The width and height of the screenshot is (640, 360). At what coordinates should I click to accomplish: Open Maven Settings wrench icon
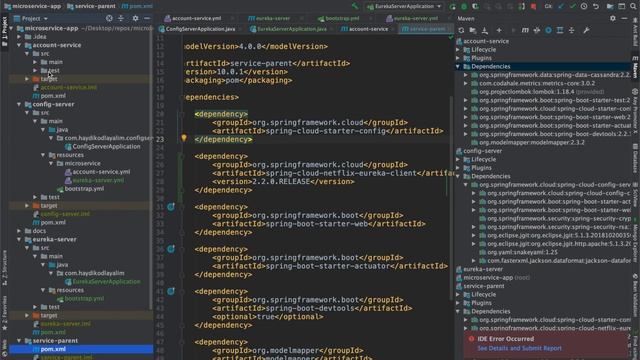point(586,30)
